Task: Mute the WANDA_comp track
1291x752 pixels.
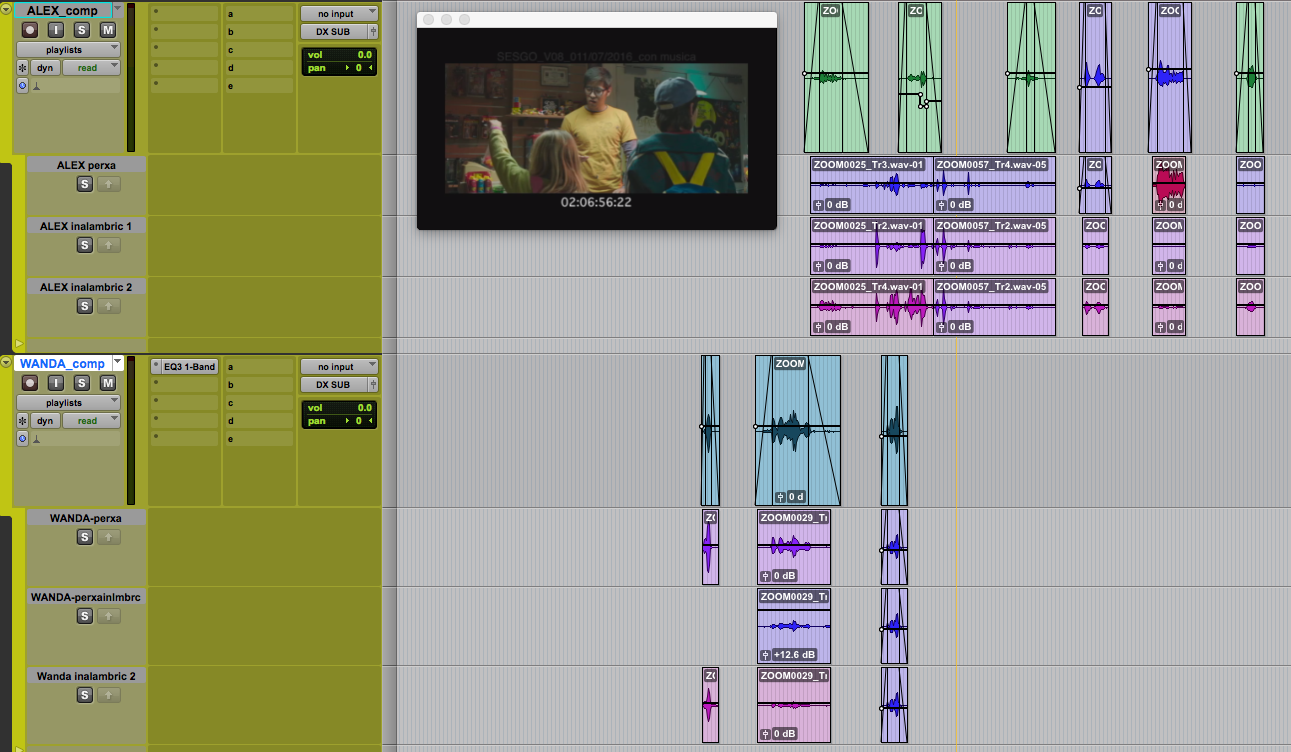Action: 107,383
